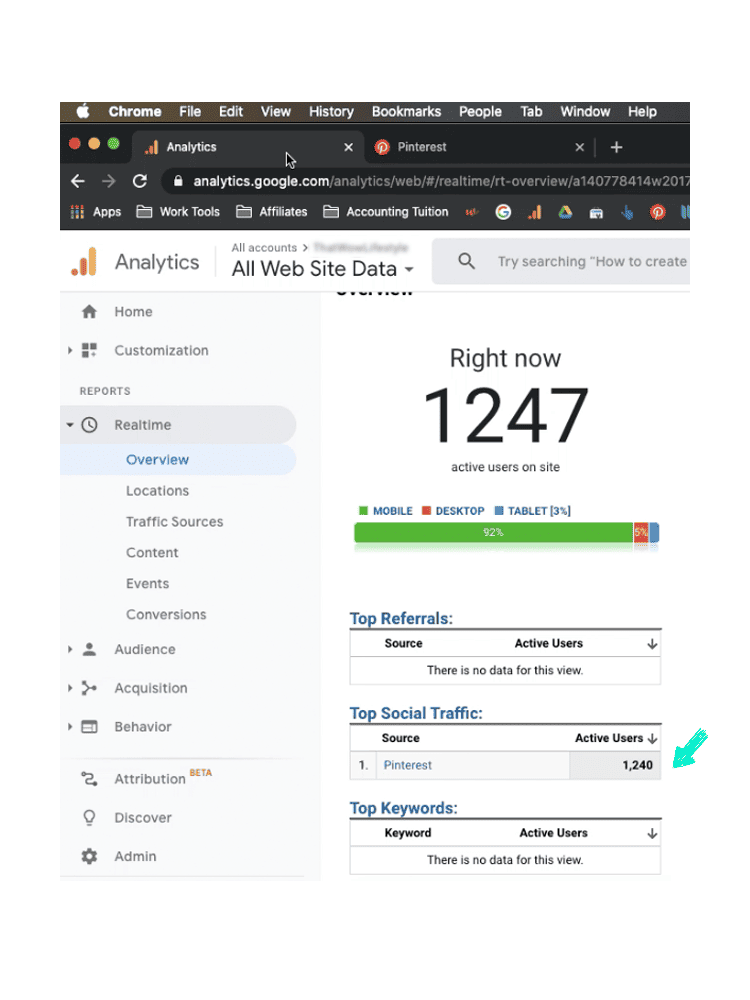Close the Pinterest tab
This screenshot has height=1000, width=750.
tap(579, 147)
